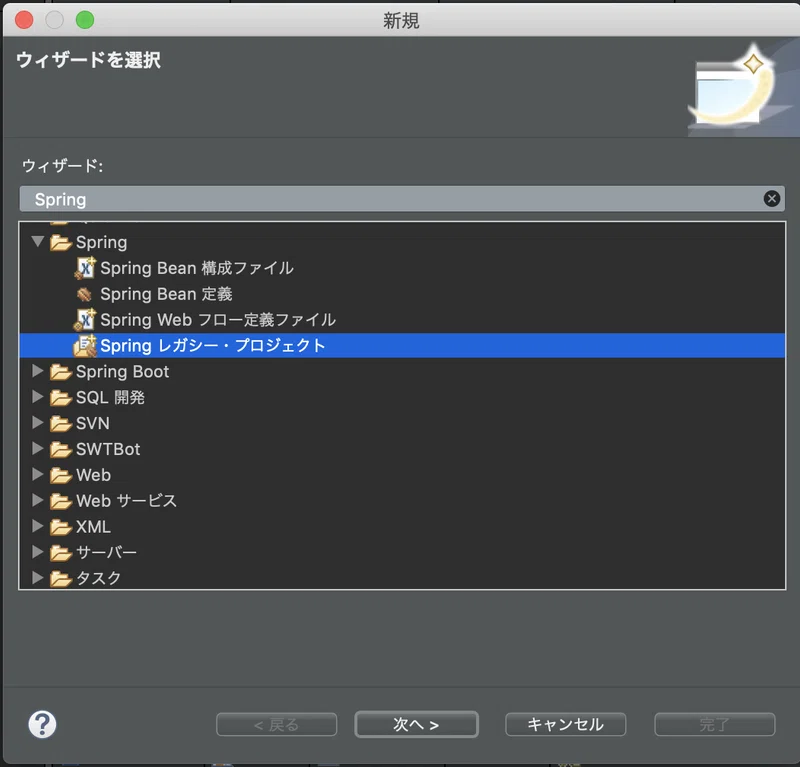
Task: Click the SWTBot folder icon
Action: click(61, 450)
